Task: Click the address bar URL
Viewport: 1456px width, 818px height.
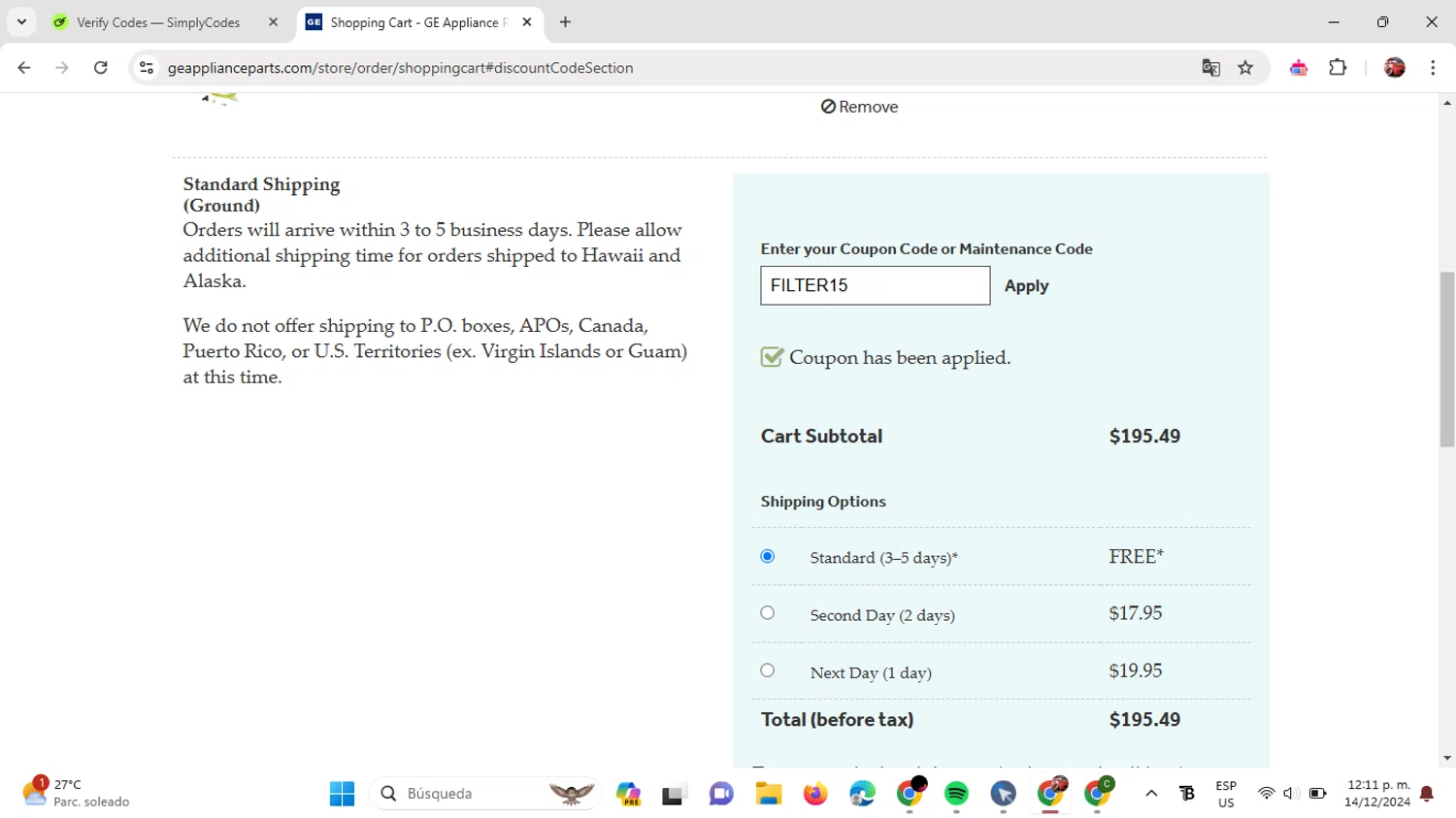Action: 400,68
